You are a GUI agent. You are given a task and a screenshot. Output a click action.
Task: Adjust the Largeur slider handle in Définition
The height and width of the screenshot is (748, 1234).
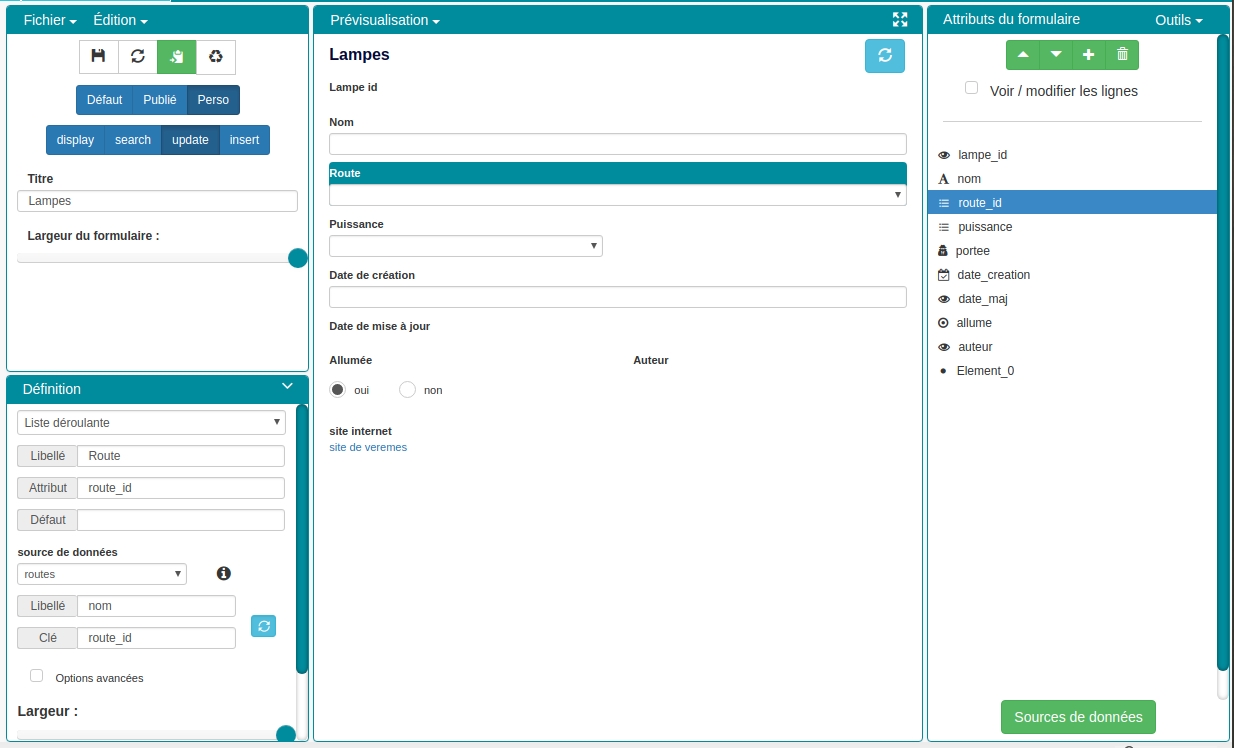click(x=285, y=735)
